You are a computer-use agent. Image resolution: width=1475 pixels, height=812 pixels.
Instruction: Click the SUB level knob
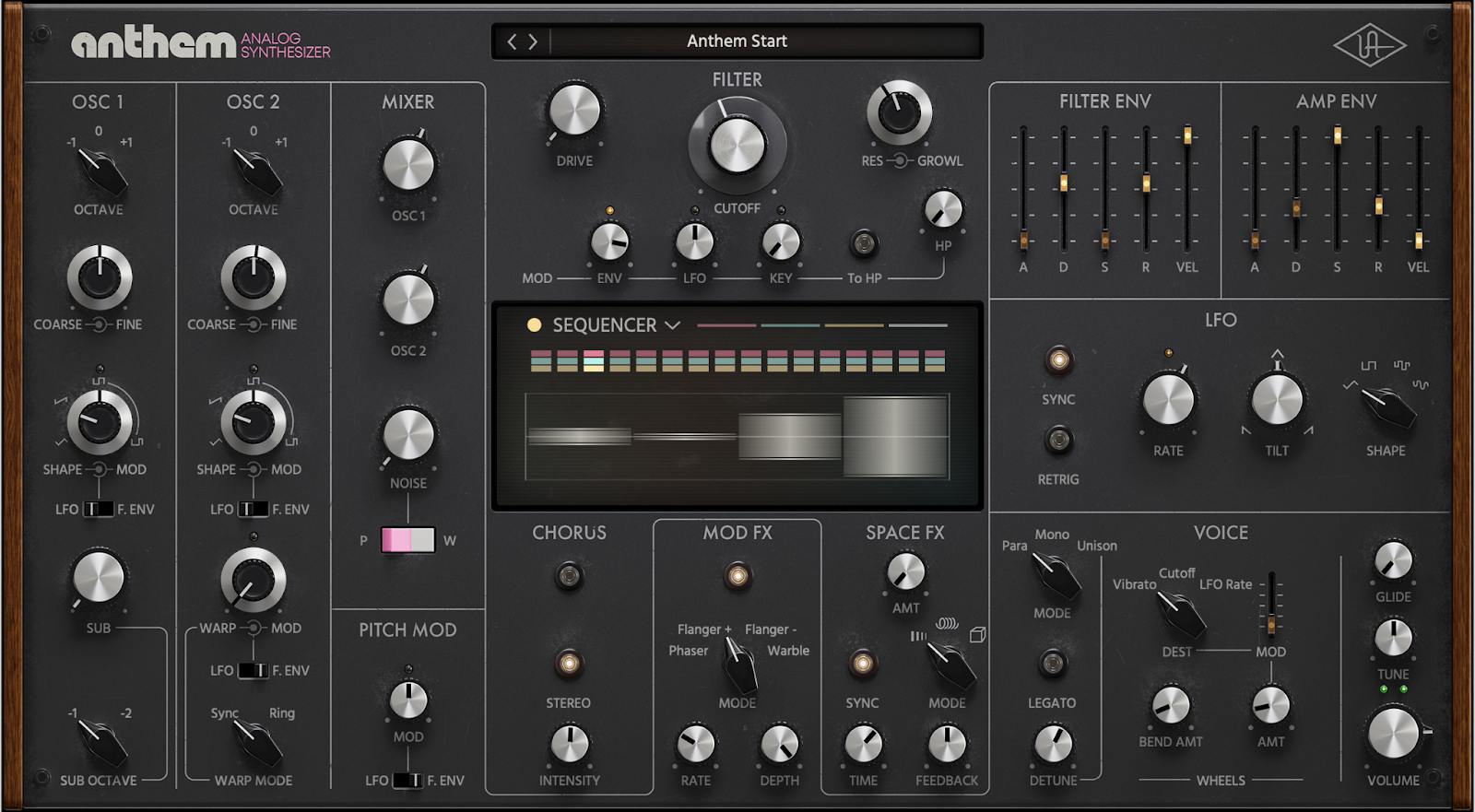coord(99,579)
